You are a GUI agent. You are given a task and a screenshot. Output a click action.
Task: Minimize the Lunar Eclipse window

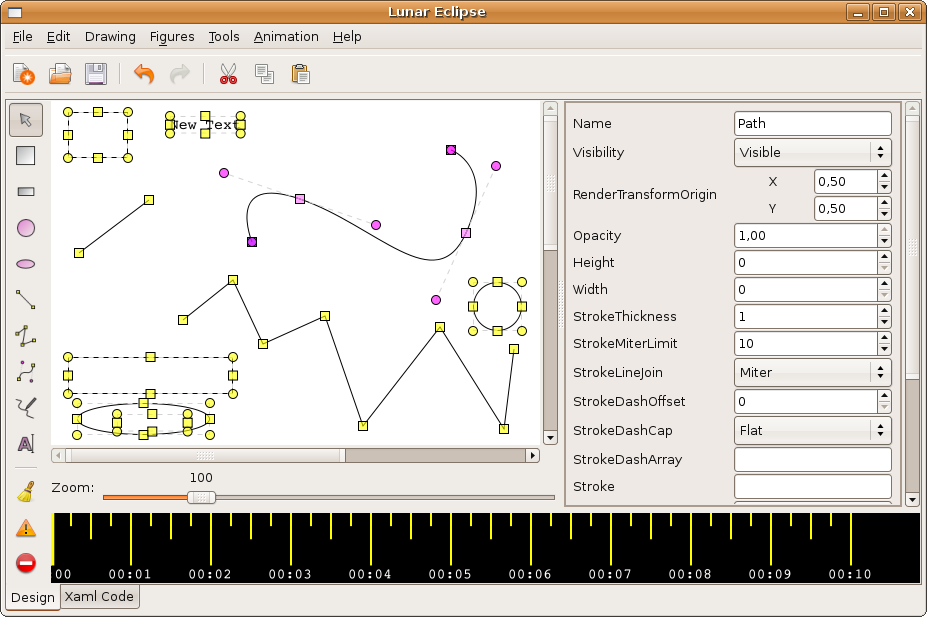pyautogui.click(x=858, y=12)
